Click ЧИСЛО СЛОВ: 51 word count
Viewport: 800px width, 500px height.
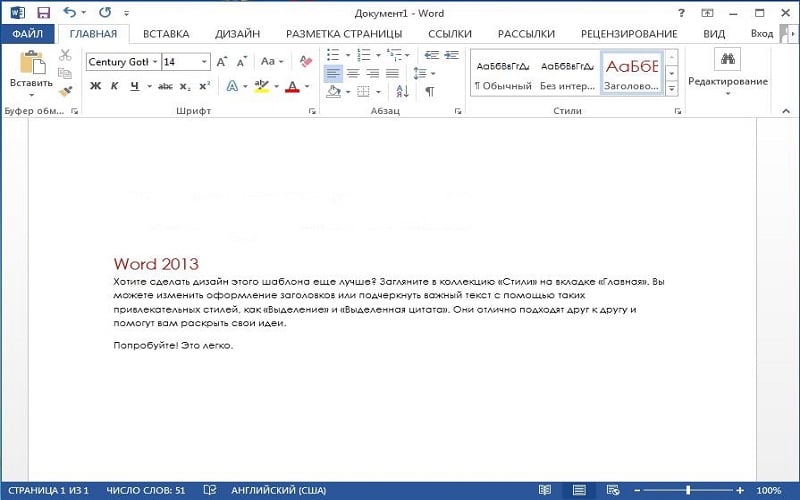145,490
